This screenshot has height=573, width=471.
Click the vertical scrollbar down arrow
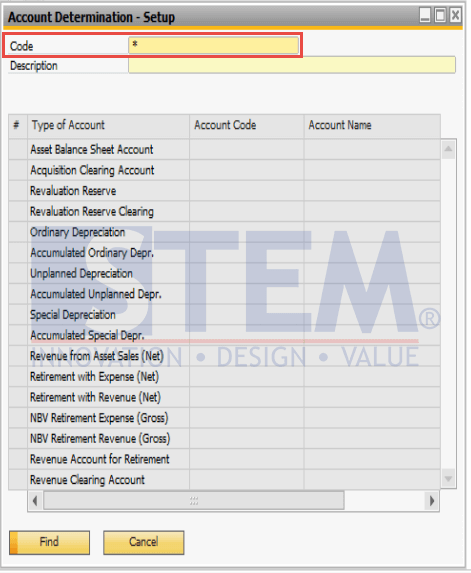pos(448,479)
